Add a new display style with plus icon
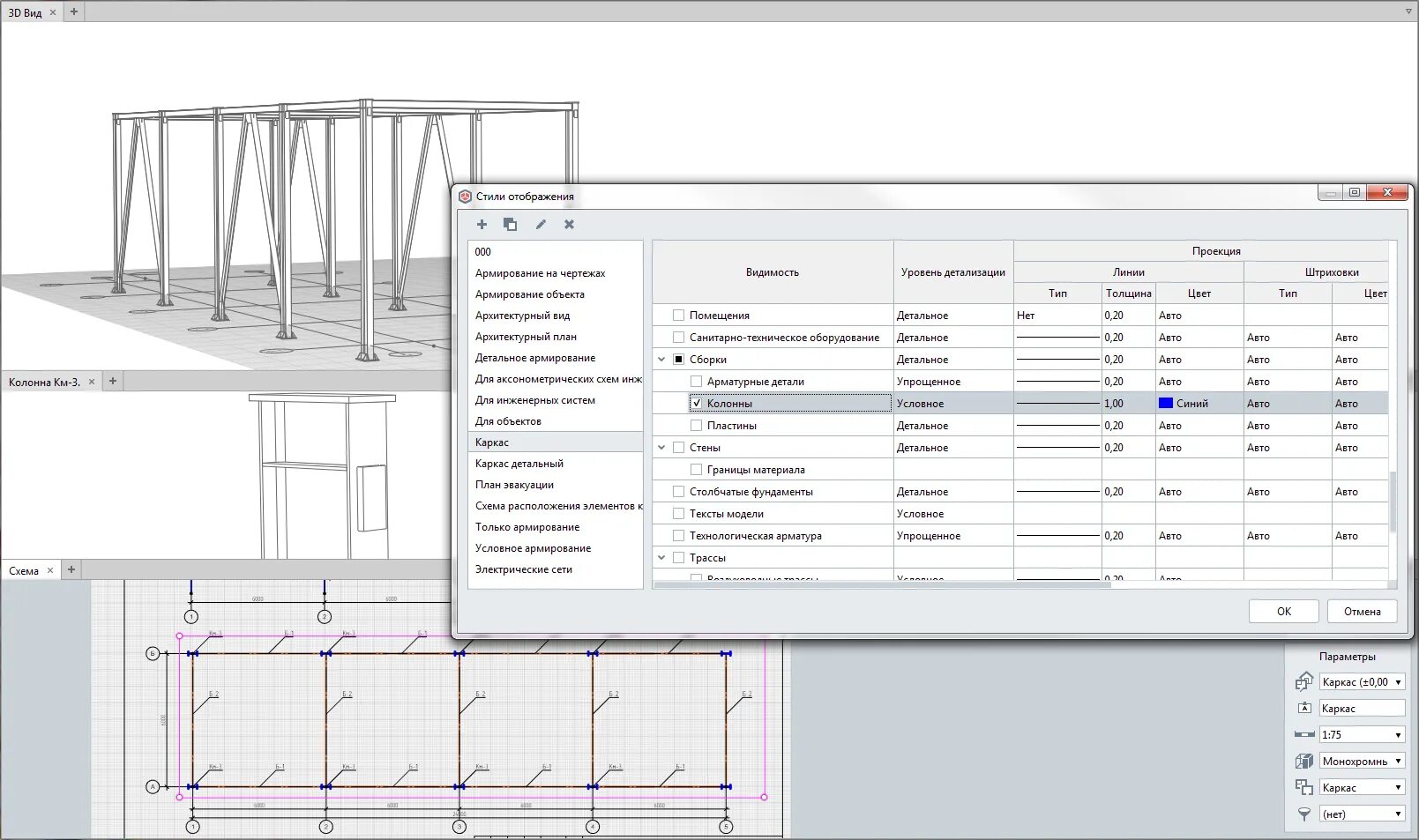Image resolution: width=1419 pixels, height=840 pixels. (482, 225)
